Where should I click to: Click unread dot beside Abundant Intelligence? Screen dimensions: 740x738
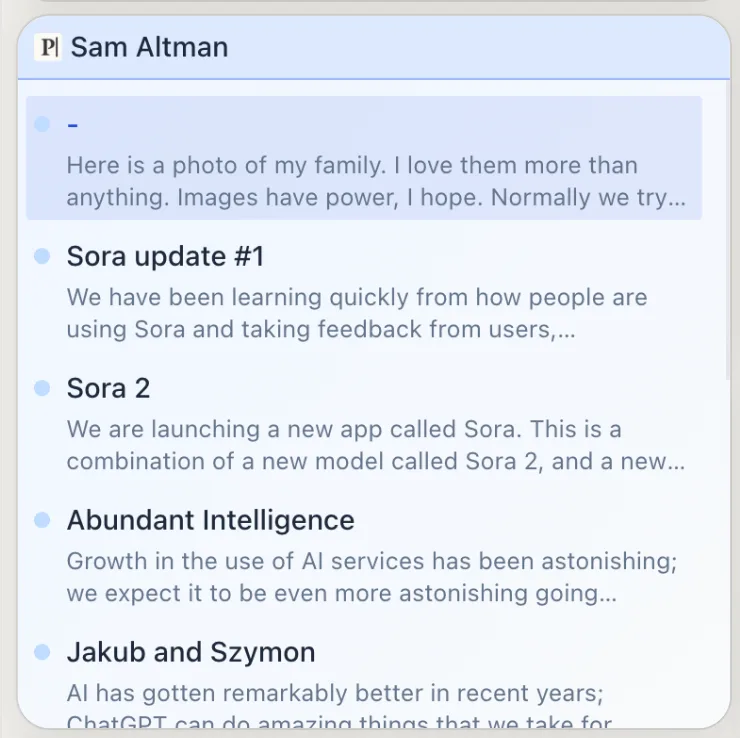(x=42, y=520)
